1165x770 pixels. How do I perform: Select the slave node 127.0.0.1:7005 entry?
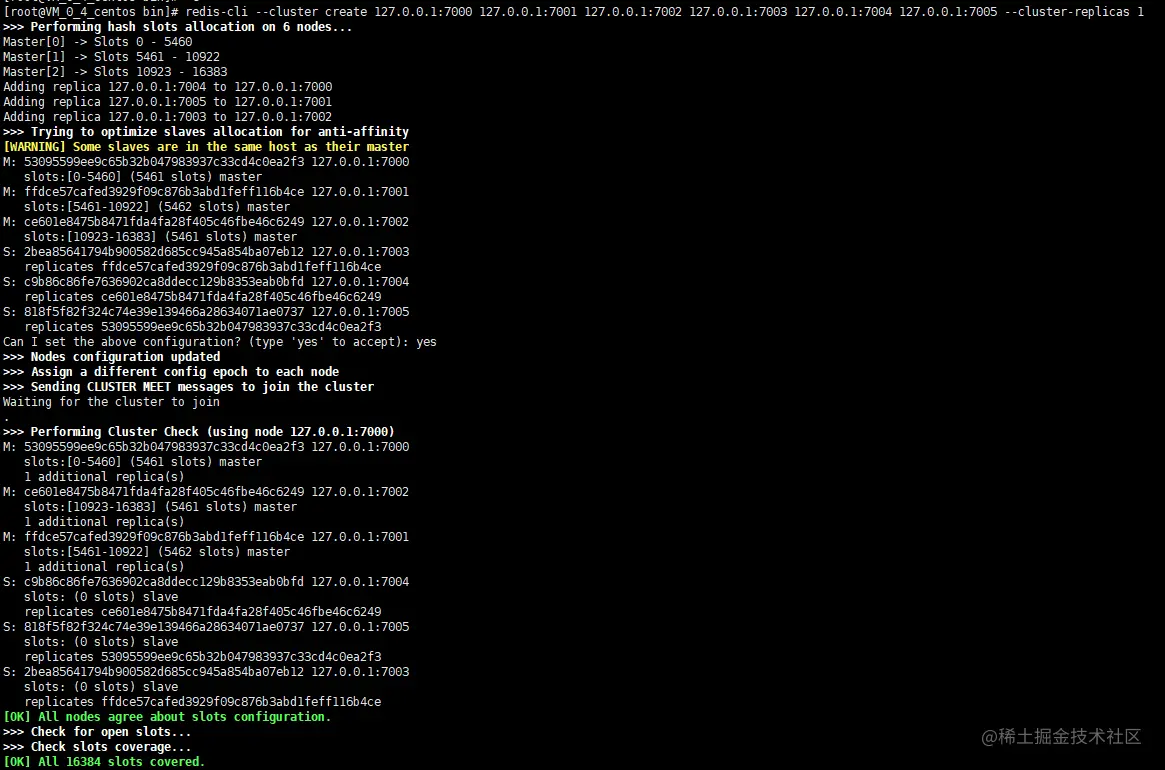(x=205, y=626)
